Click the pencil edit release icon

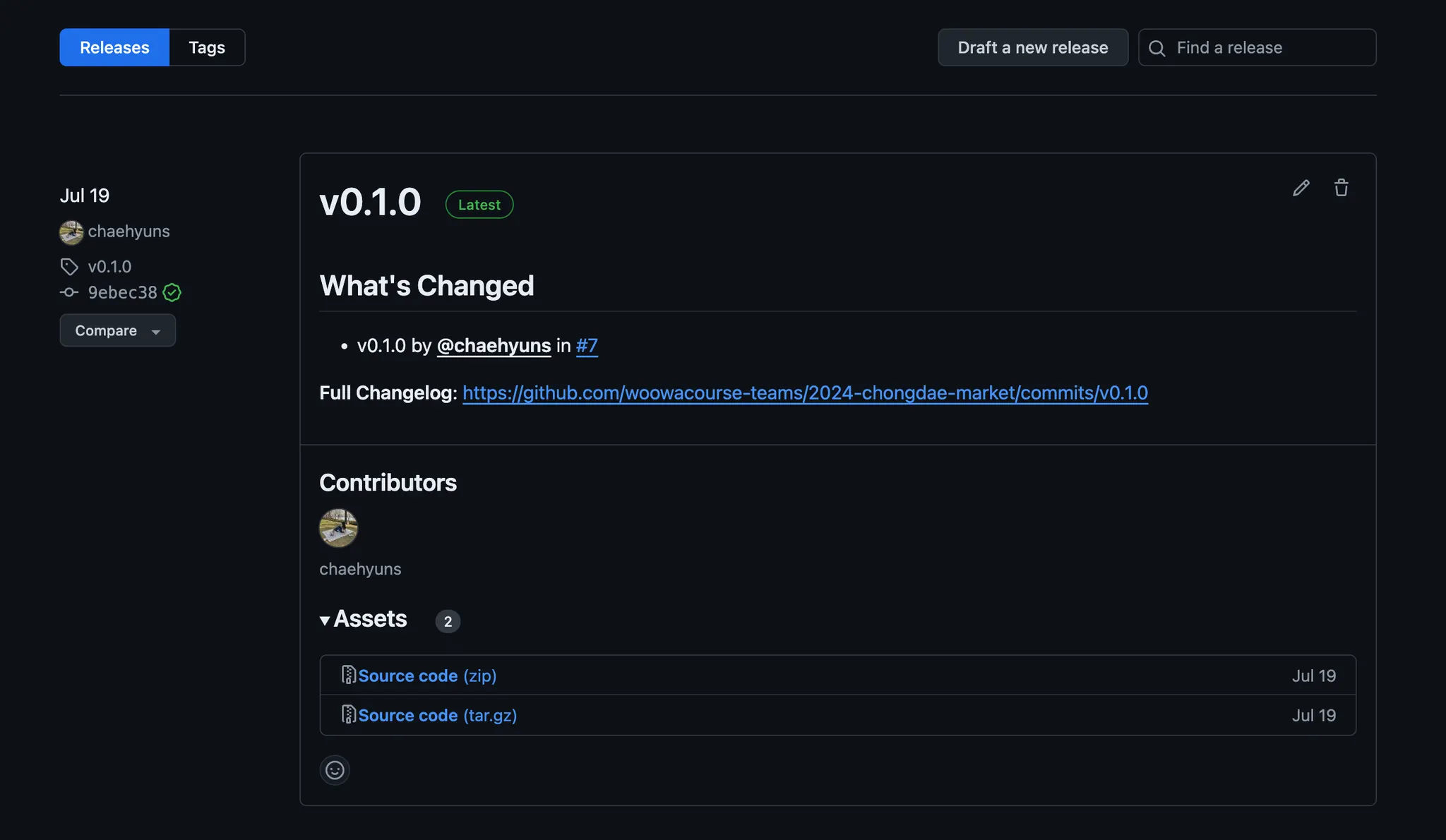pyautogui.click(x=1301, y=188)
